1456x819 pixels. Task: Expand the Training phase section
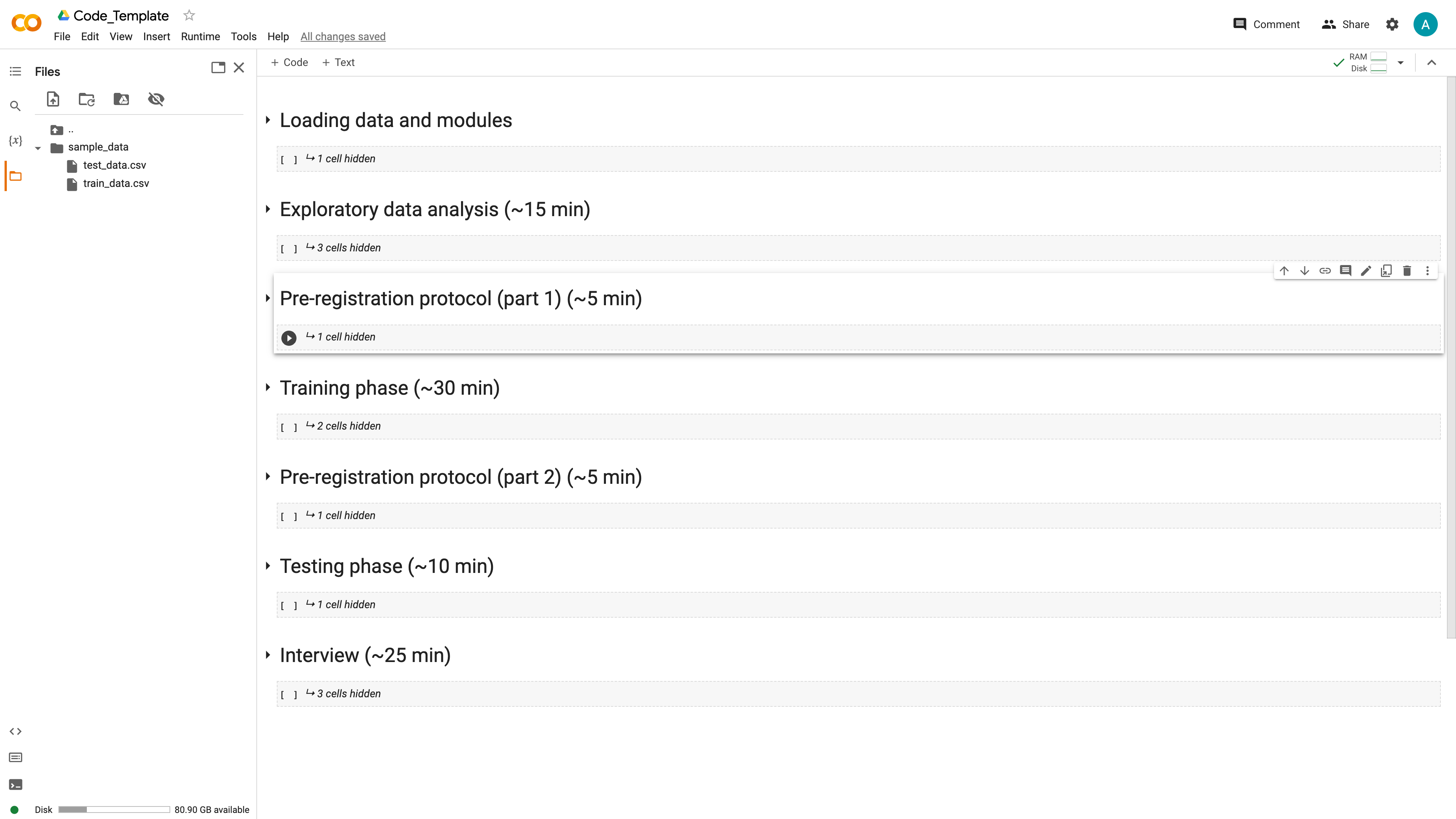(x=268, y=388)
